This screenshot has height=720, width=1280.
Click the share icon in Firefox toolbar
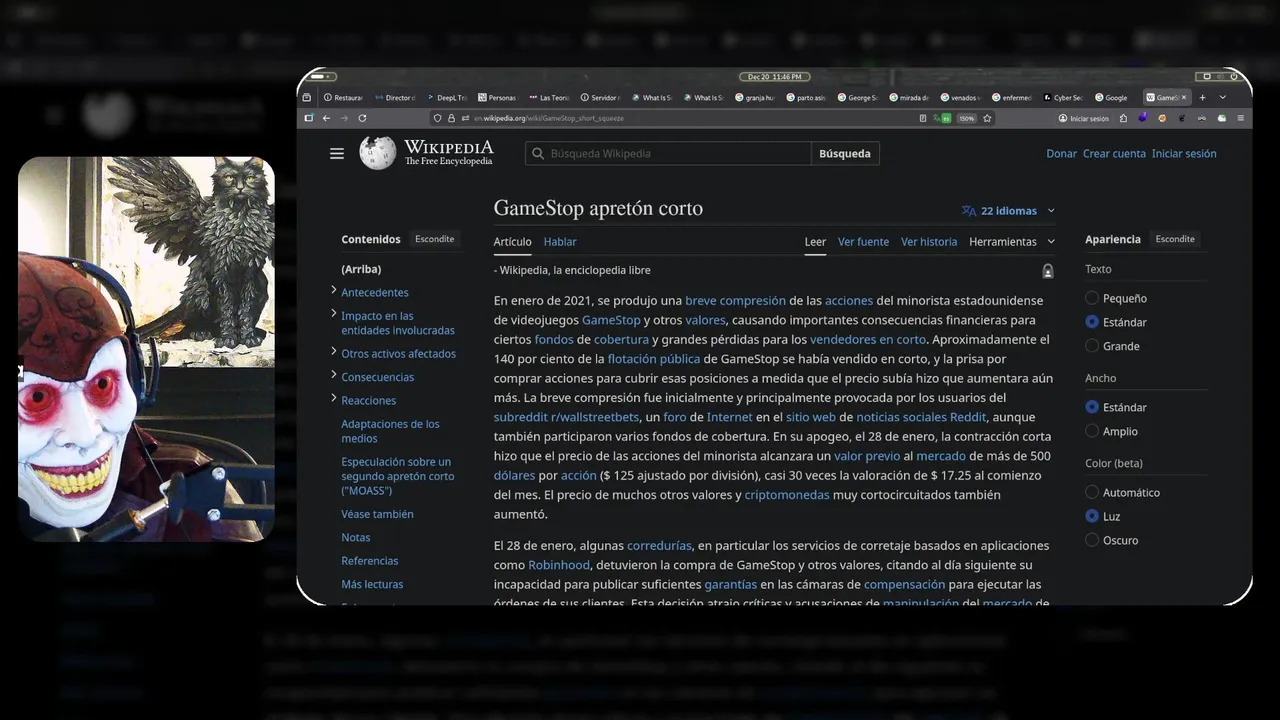(1123, 118)
